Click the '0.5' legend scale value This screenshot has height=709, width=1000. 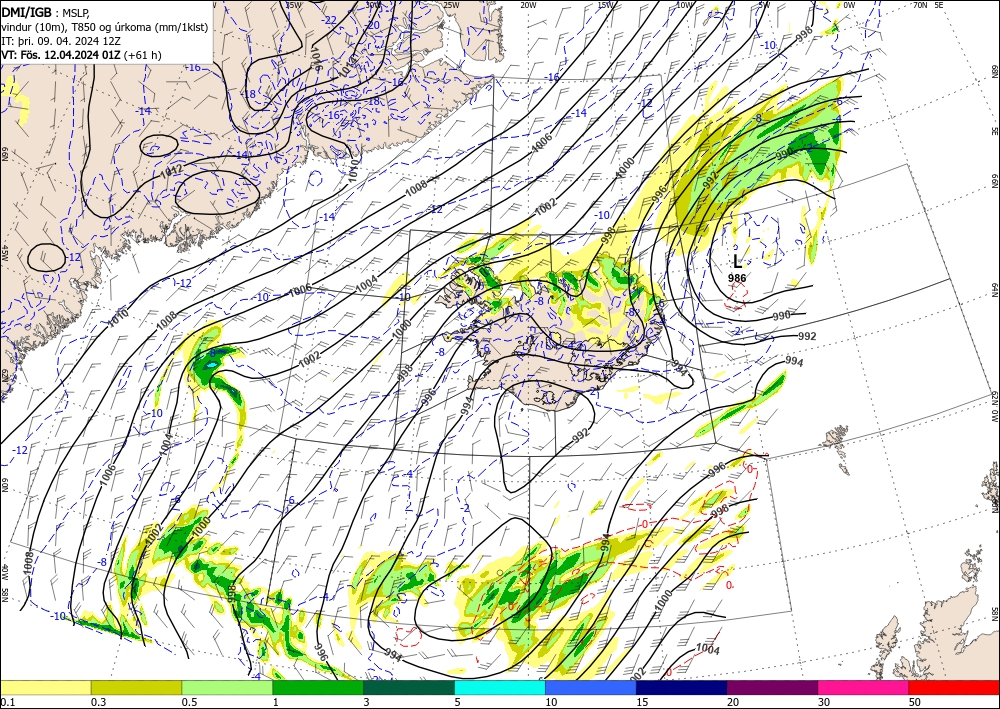(189, 702)
